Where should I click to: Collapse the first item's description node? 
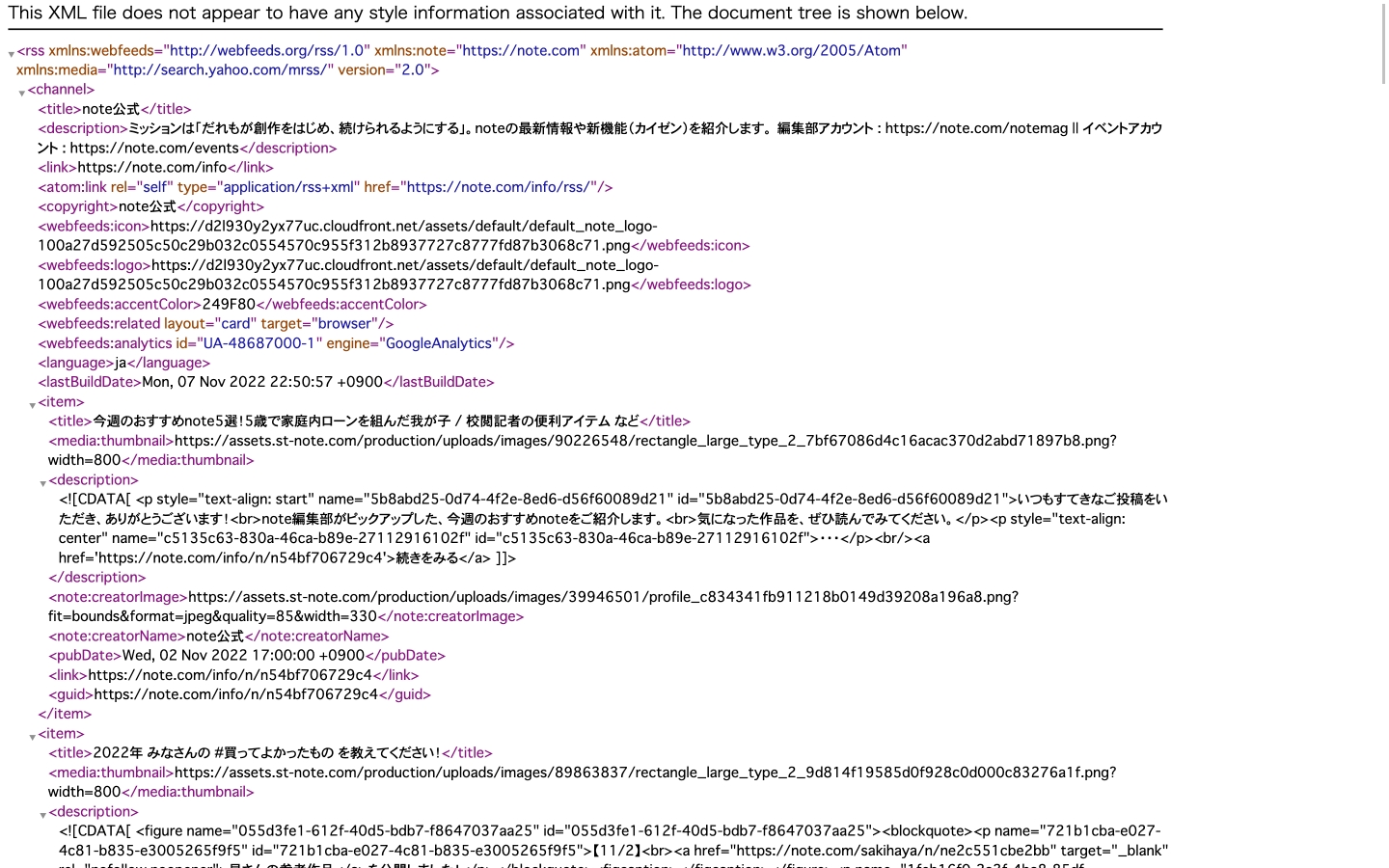click(x=42, y=483)
